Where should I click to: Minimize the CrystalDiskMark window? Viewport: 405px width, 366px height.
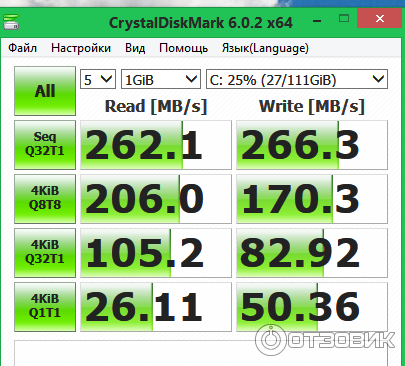click(317, 21)
